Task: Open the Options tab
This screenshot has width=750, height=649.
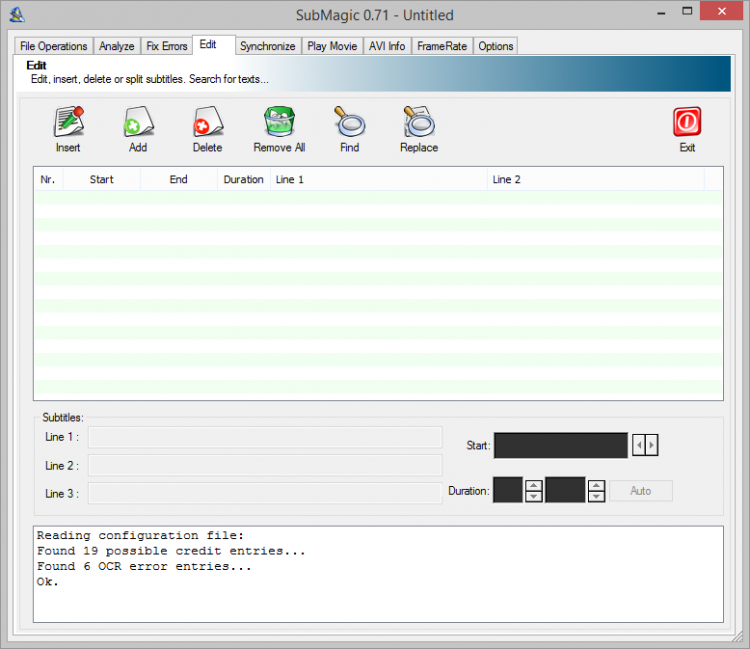Action: click(496, 46)
